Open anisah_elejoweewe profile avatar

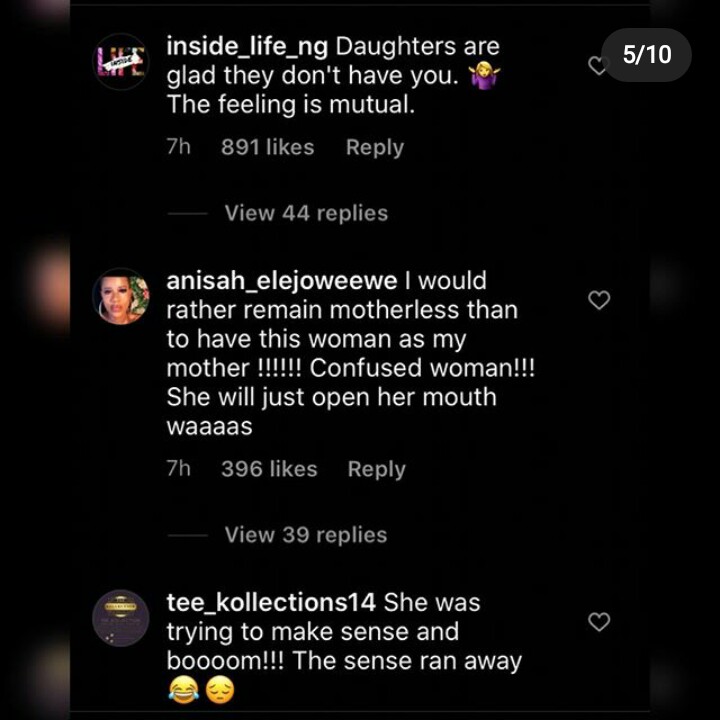(x=121, y=296)
